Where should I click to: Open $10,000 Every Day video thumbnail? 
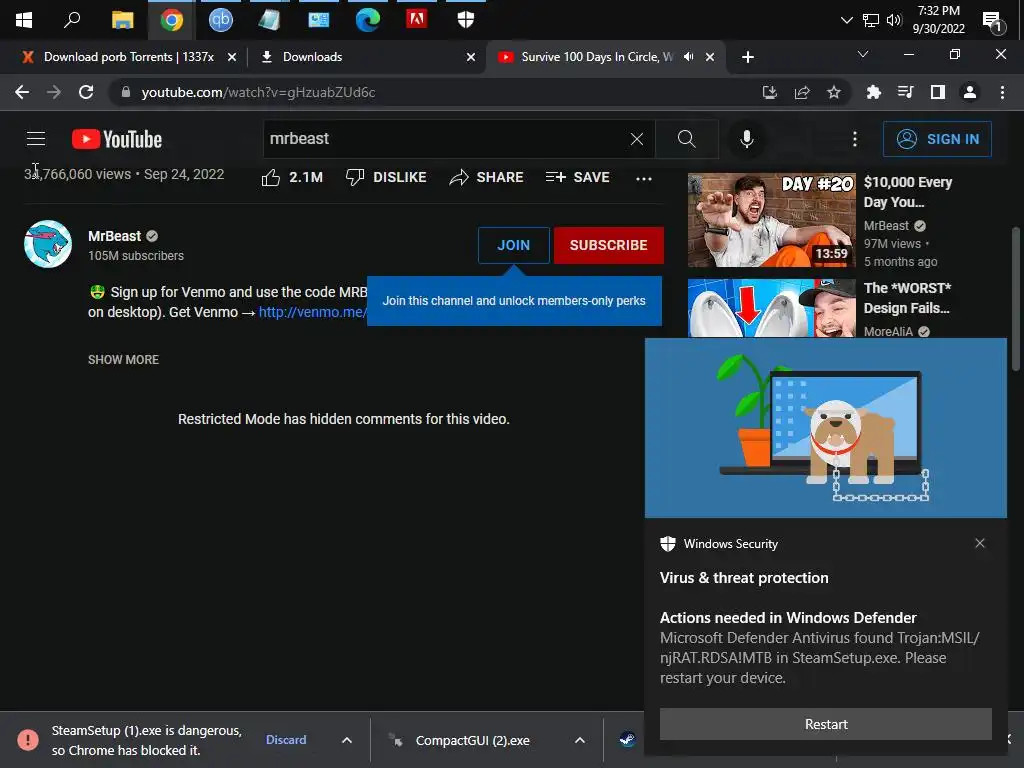771,219
